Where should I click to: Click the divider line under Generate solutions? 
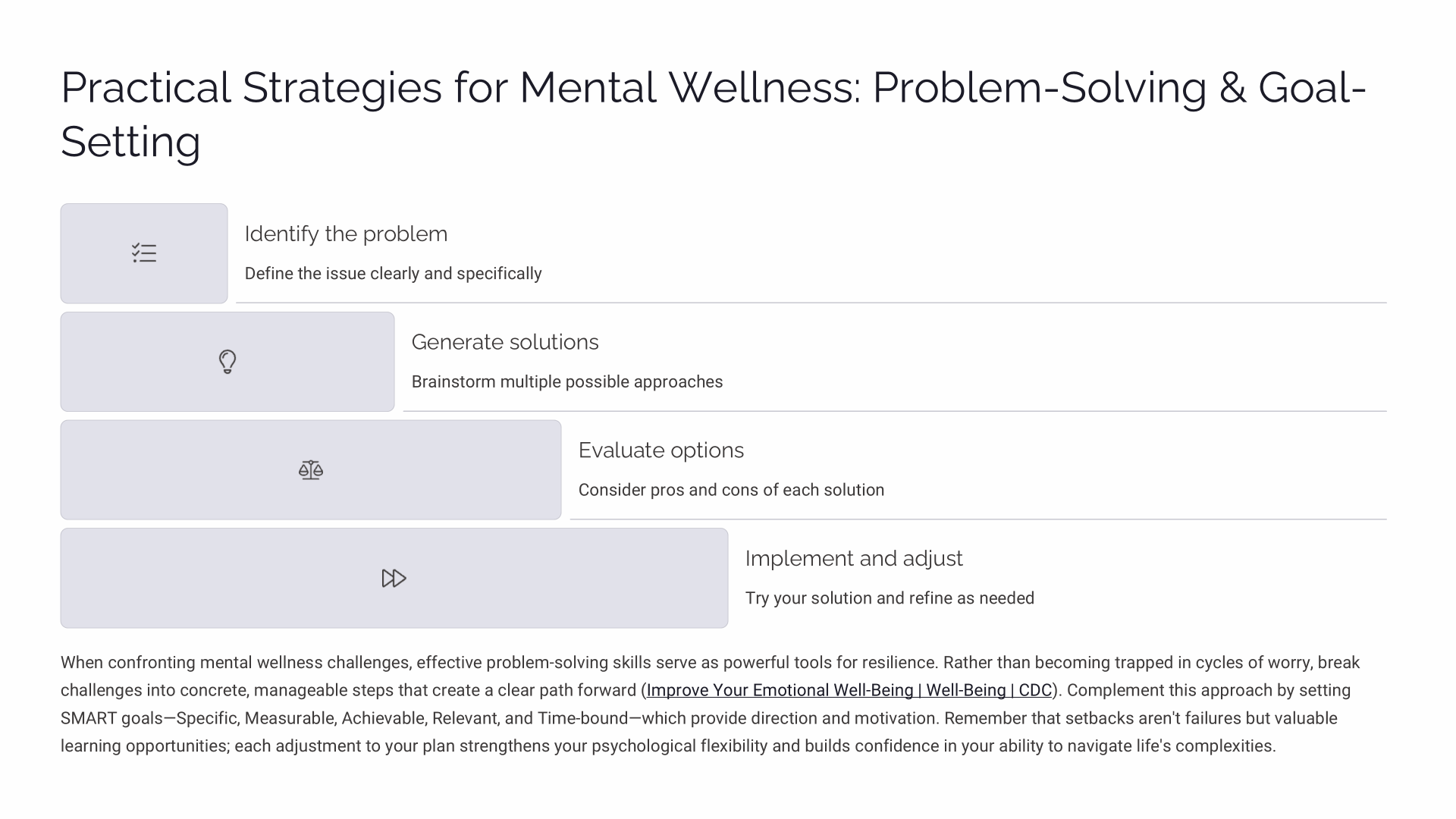pyautogui.click(x=895, y=411)
